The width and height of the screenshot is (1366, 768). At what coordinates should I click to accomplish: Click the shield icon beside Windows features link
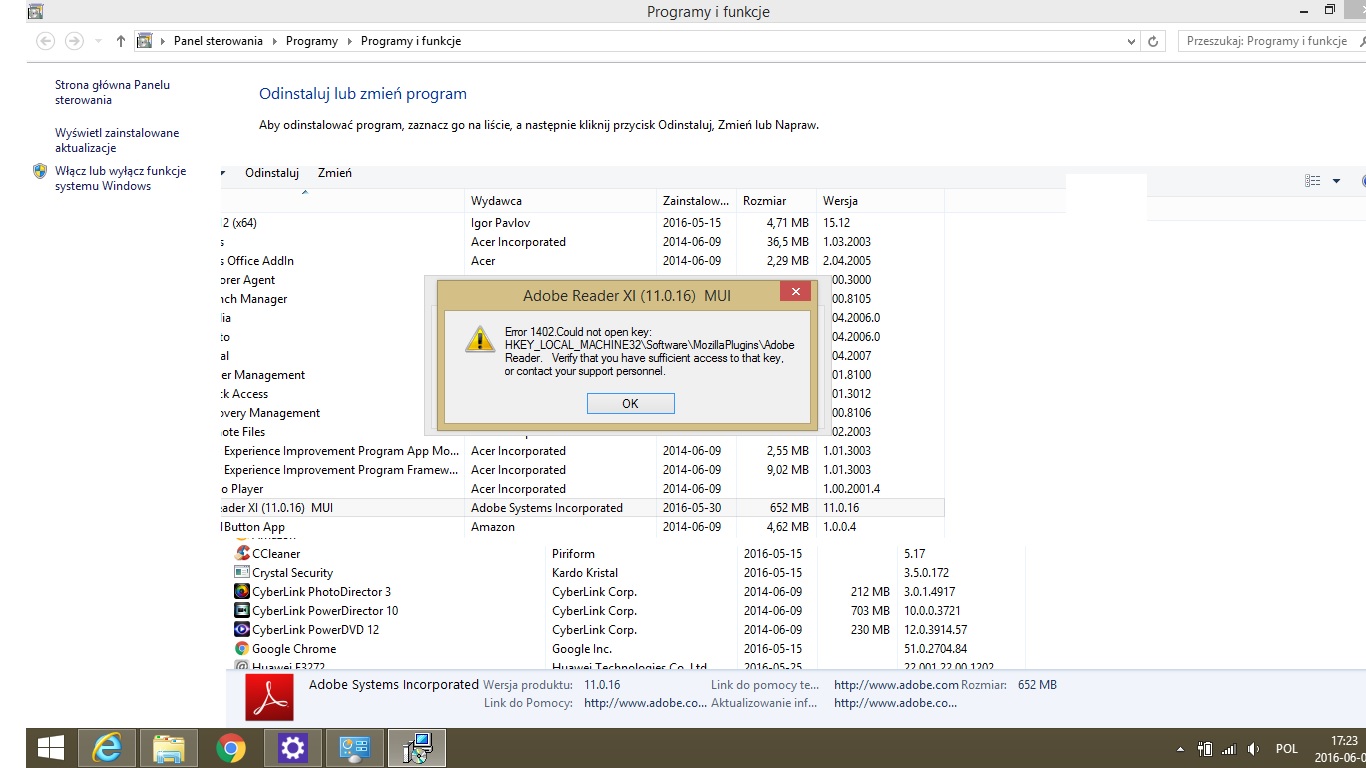(40, 171)
